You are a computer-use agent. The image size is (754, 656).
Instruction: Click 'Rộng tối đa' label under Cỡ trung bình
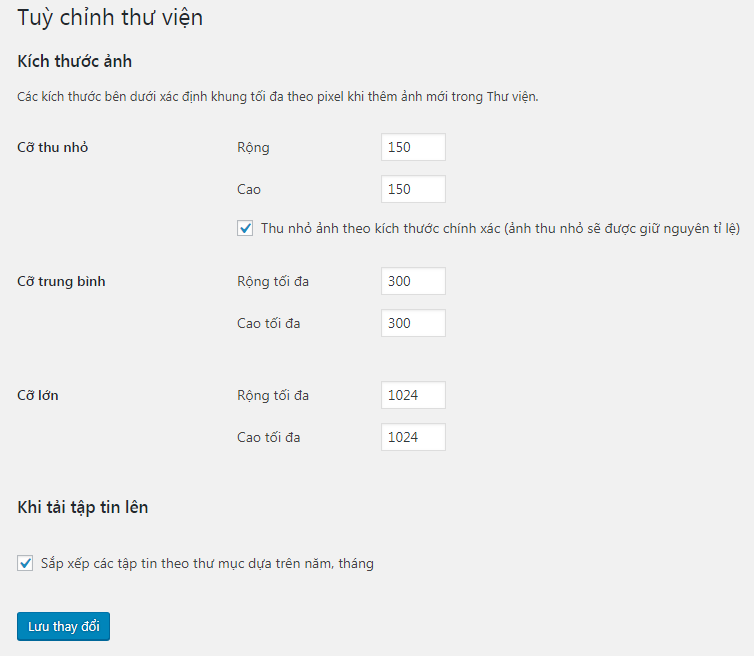(273, 281)
